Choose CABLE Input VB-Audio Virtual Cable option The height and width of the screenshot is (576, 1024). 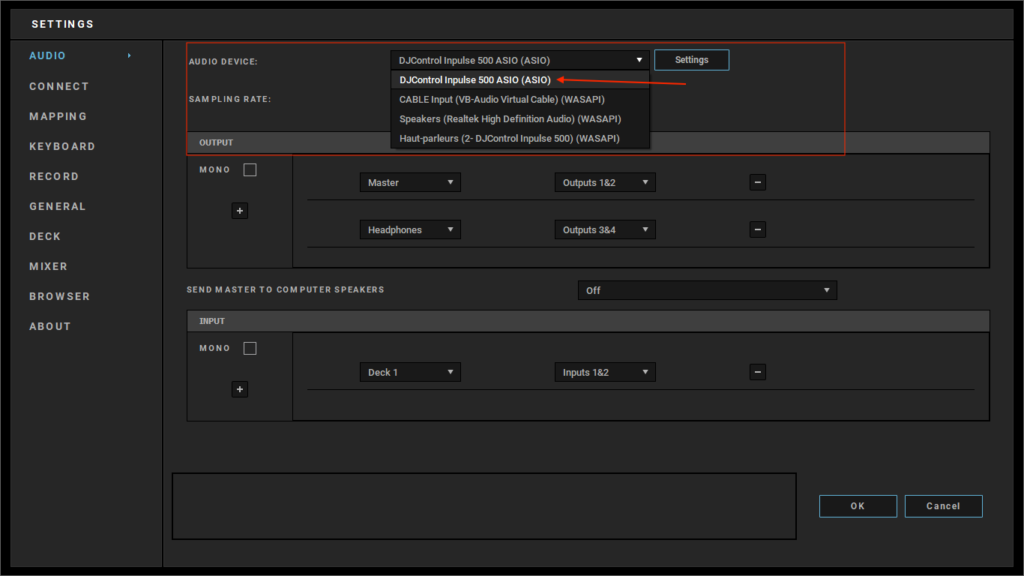502,99
